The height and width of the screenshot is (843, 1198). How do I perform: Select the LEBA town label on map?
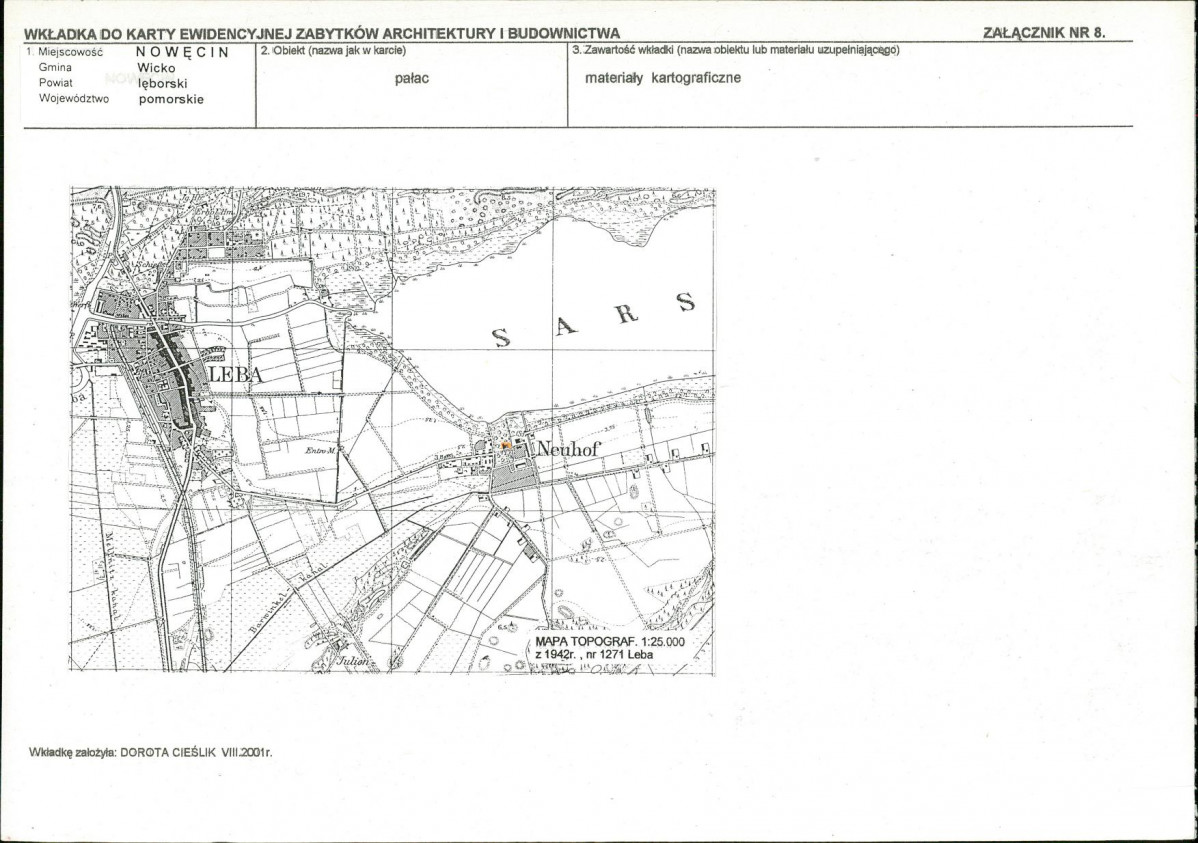point(235,374)
